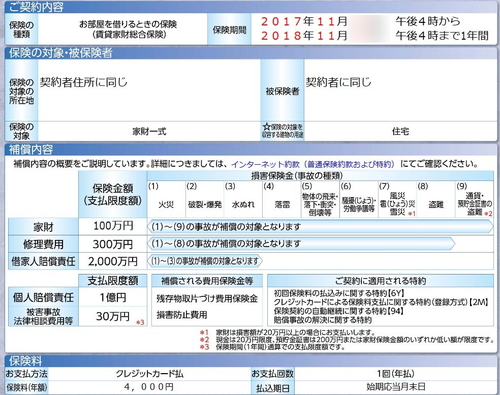The height and width of the screenshot is (395, 500).
Task: Click the 家財一式 cell
Action: pyautogui.click(x=149, y=131)
